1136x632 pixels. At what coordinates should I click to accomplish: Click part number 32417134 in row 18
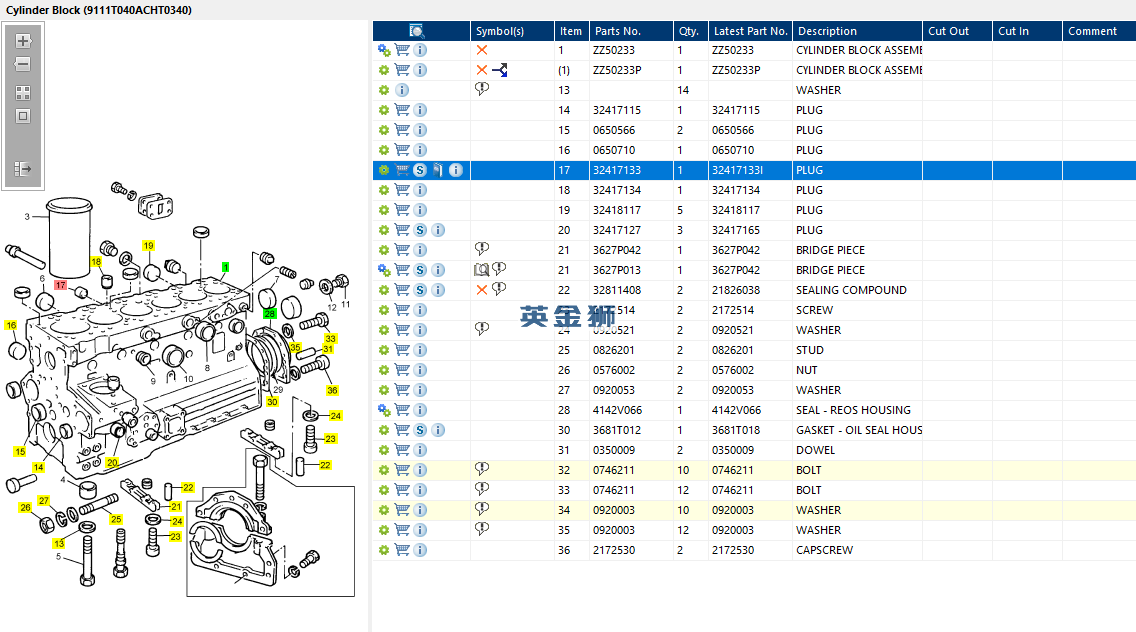[x=617, y=190]
